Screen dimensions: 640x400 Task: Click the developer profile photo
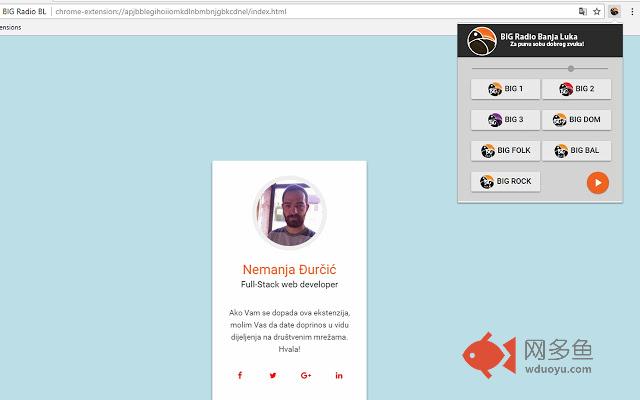(289, 212)
